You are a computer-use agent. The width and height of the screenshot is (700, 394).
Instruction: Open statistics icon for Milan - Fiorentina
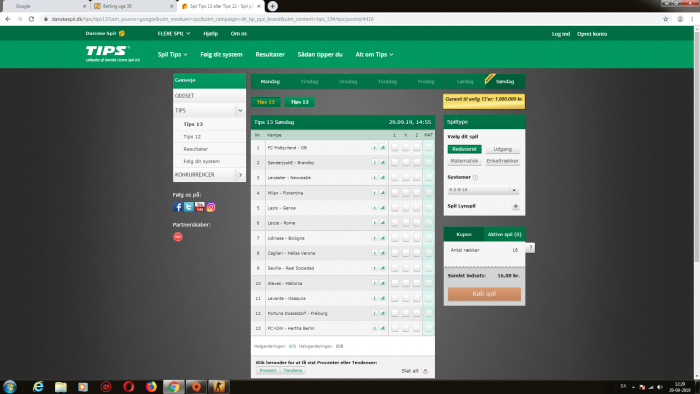coord(383,193)
